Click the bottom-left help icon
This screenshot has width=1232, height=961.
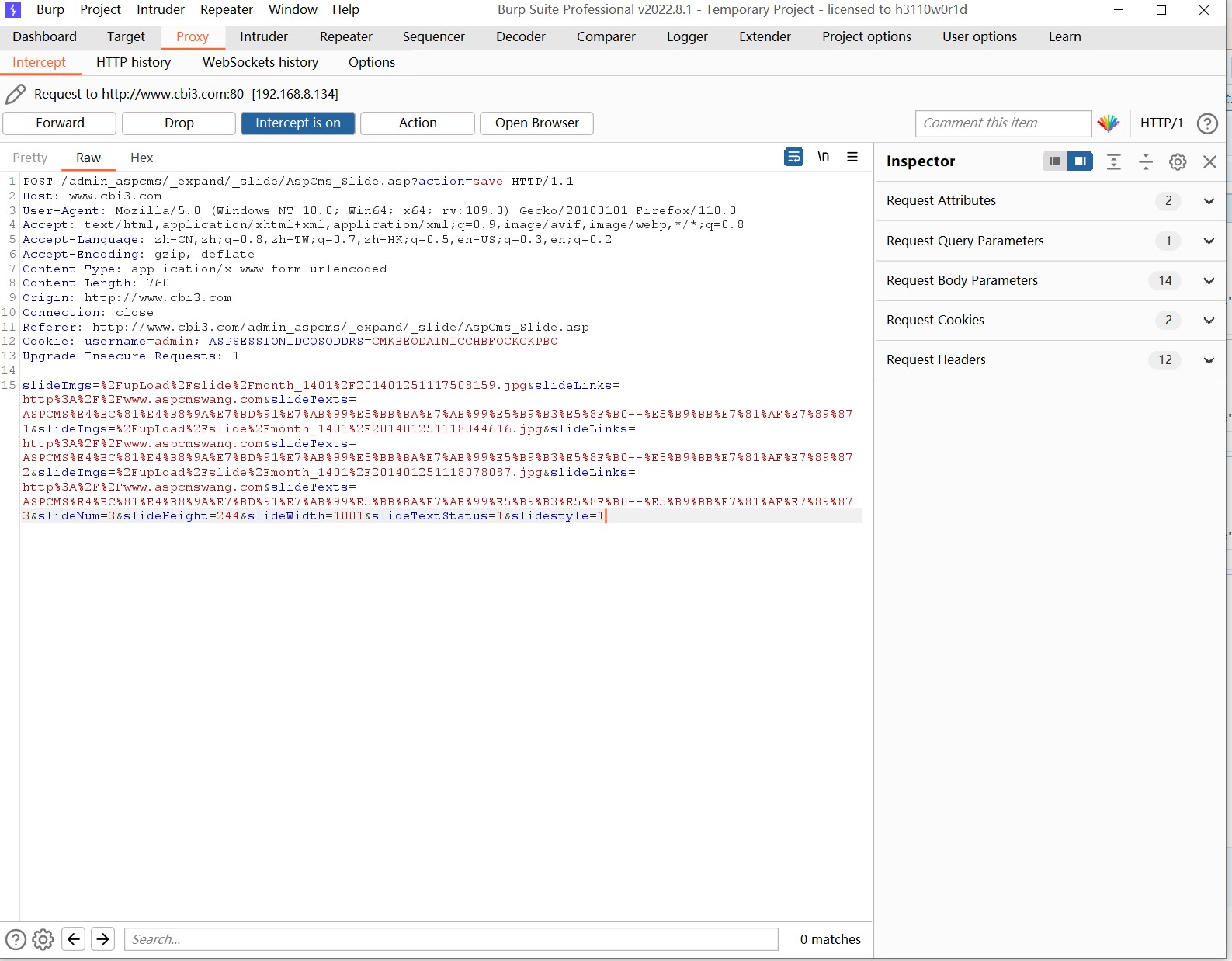[16, 939]
